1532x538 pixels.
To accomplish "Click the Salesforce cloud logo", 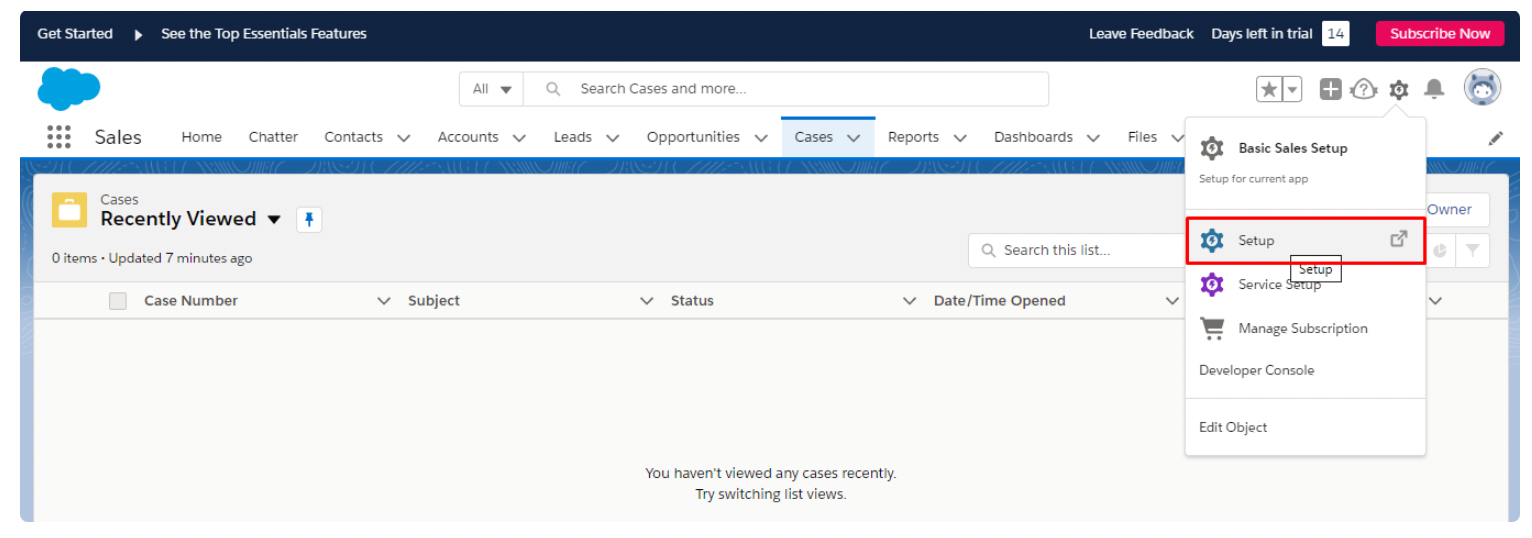I will [69, 89].
